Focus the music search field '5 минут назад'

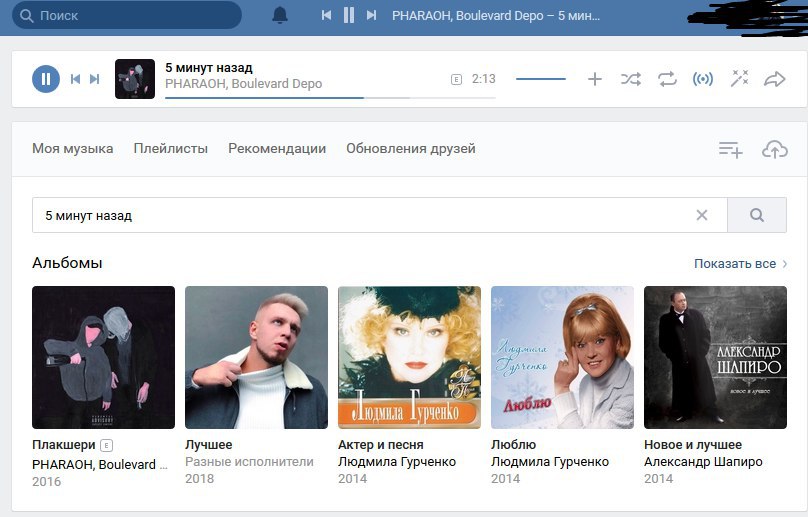tap(380, 215)
